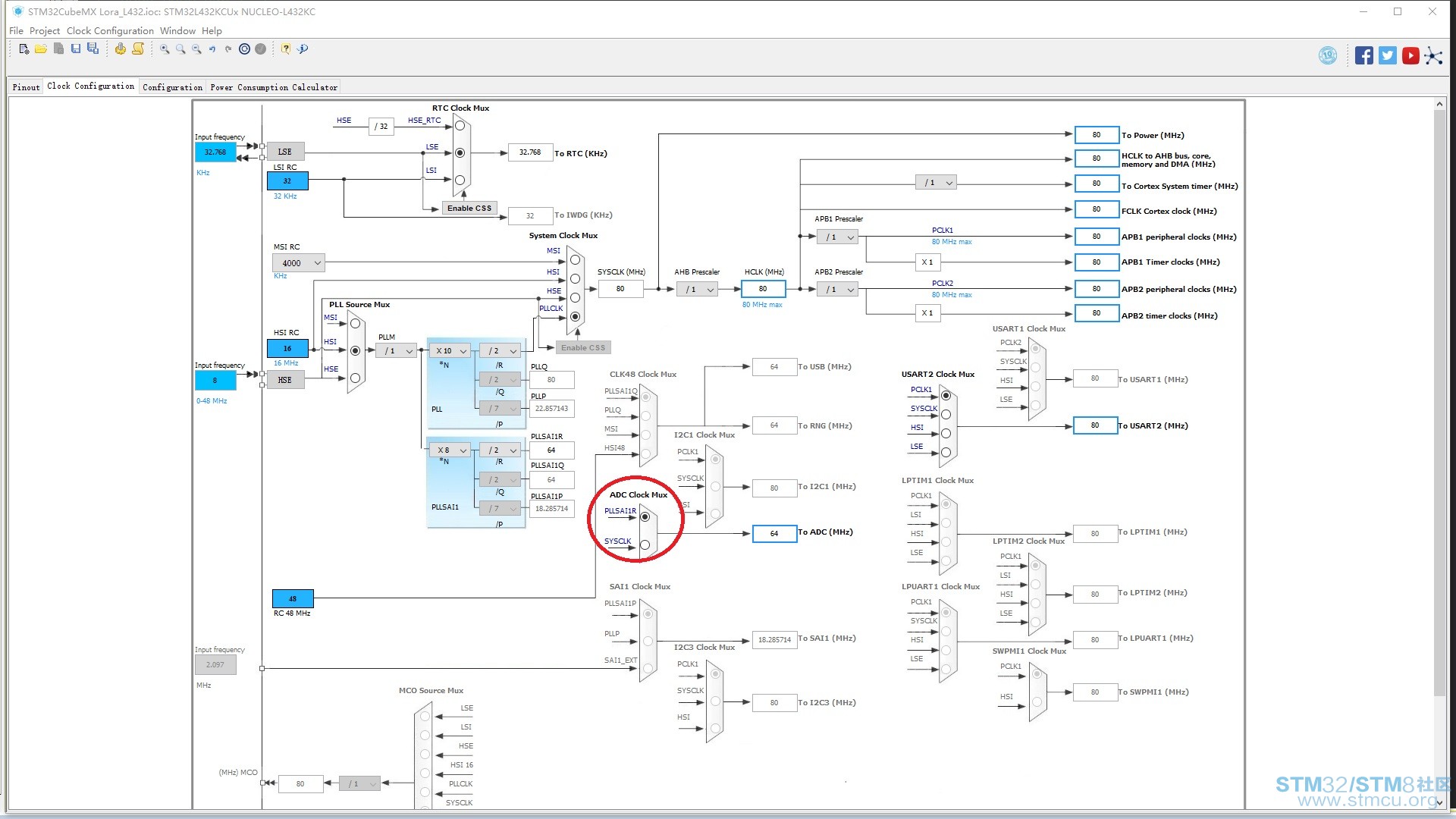Screen dimensions: 1456x819
Task: Expand the AHB Prescaler dropdown
Action: (698, 289)
